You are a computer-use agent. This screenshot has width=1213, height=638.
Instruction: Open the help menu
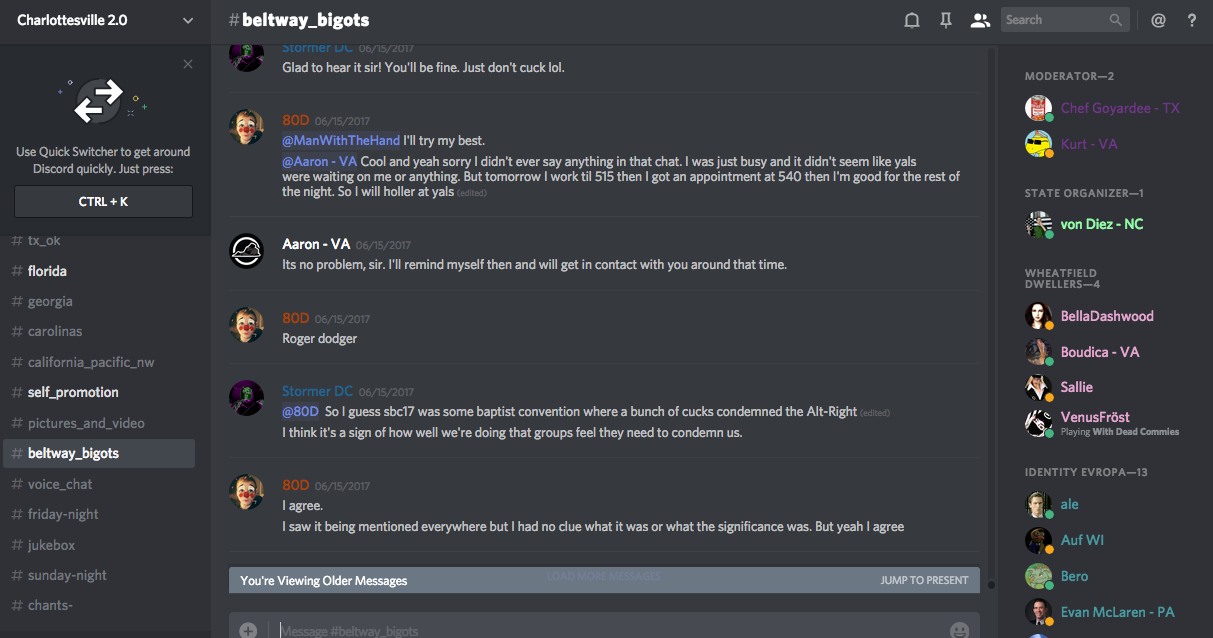click(1192, 20)
